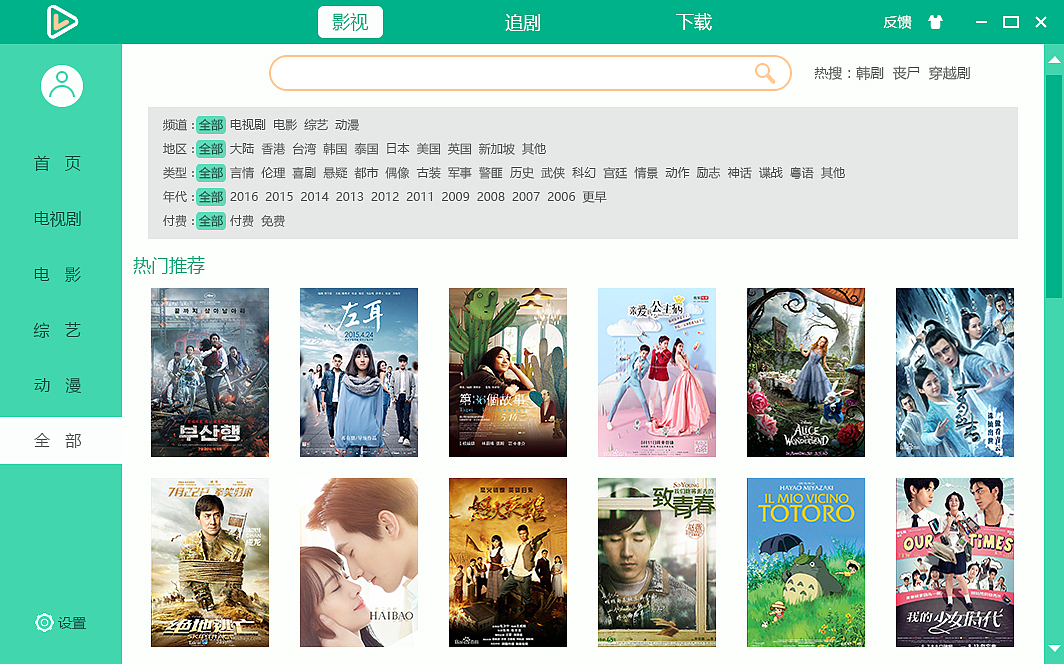This screenshot has width=1064, height=664.
Task: Search hot keyword 丧尸
Action: [x=907, y=73]
